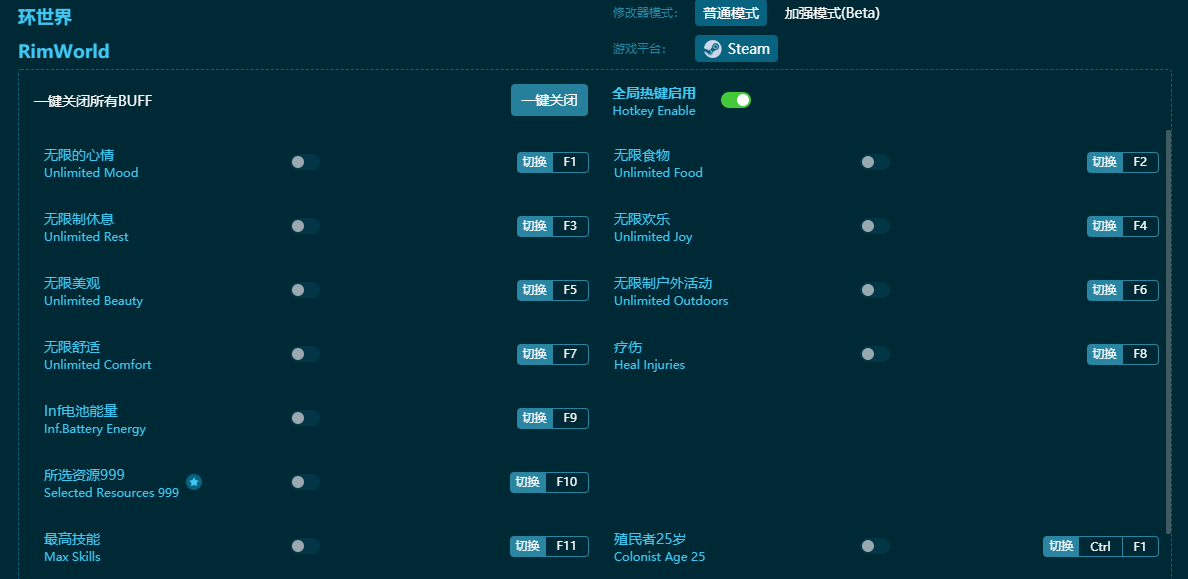
Task: Click the RimWorld game title
Action: pos(64,52)
